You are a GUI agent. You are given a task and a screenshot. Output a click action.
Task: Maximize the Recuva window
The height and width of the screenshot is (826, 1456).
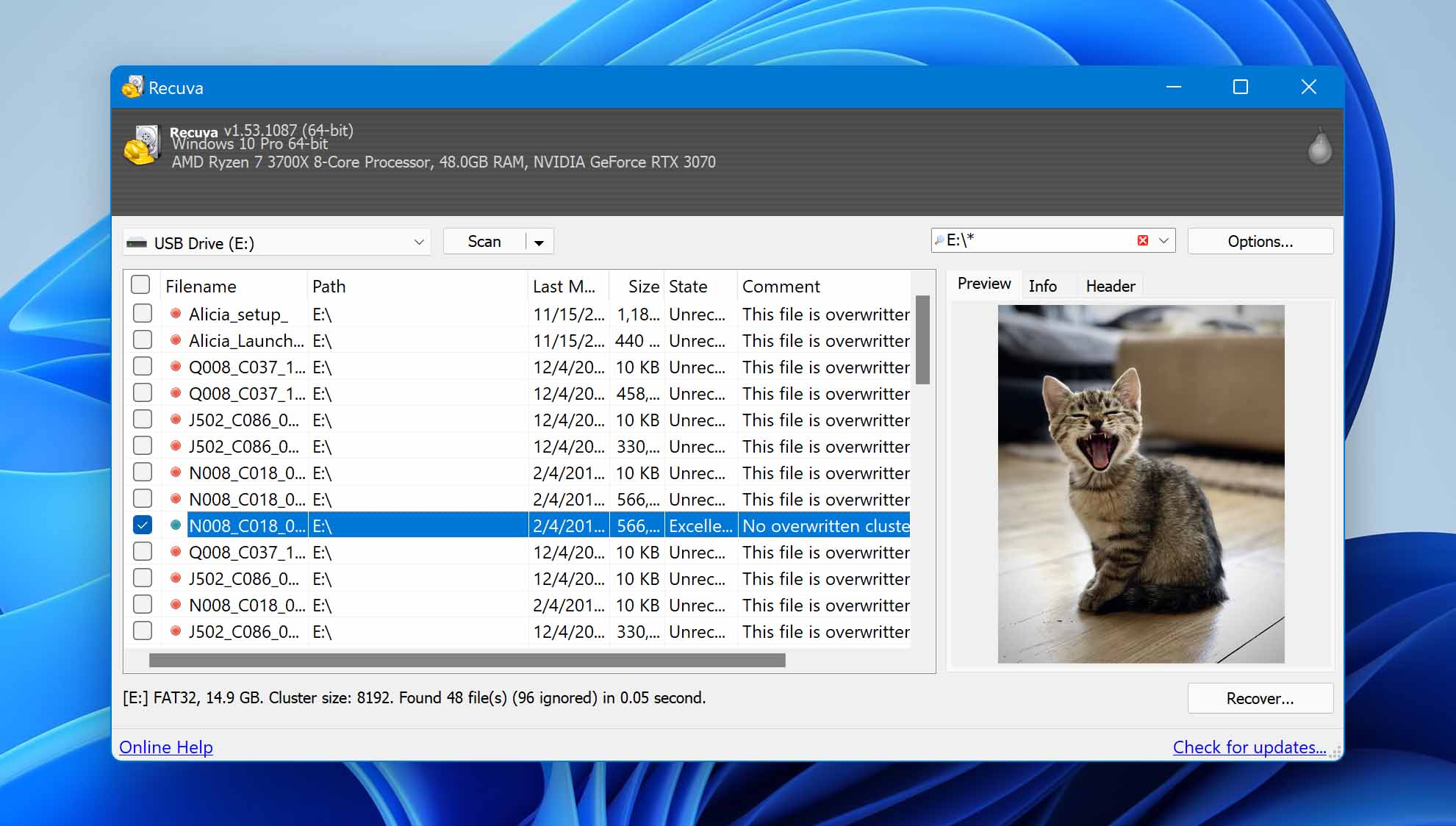click(x=1241, y=87)
